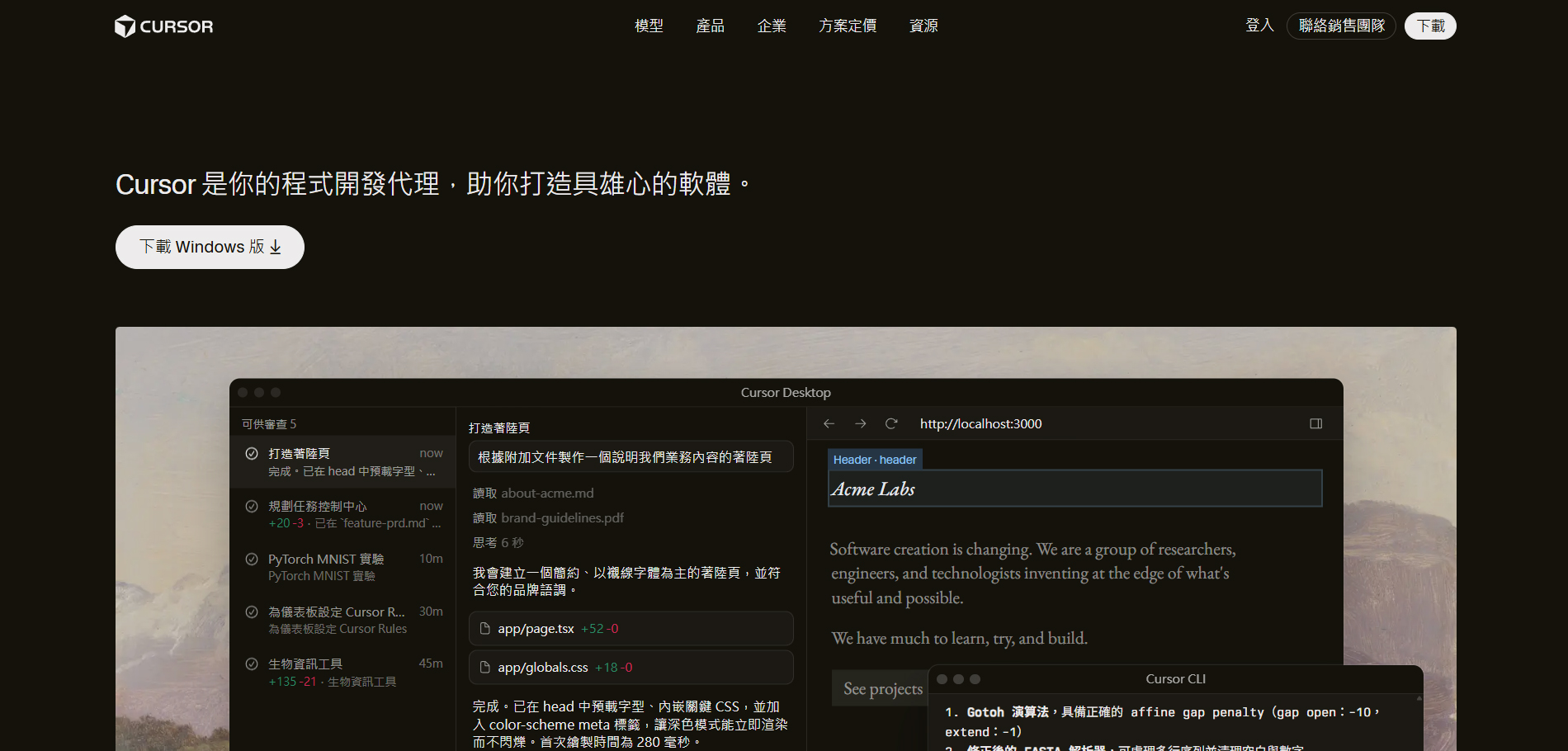Click the 讀取 about-acme.md line

click(x=533, y=493)
